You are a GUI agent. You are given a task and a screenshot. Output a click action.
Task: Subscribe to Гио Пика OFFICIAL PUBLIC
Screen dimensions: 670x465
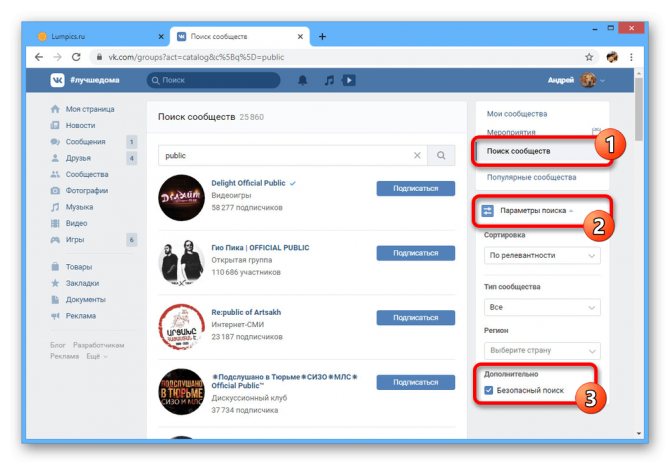coord(415,253)
